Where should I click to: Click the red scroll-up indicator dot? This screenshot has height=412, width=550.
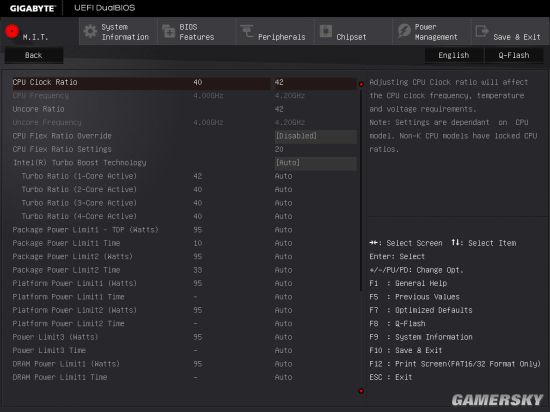click(361, 84)
